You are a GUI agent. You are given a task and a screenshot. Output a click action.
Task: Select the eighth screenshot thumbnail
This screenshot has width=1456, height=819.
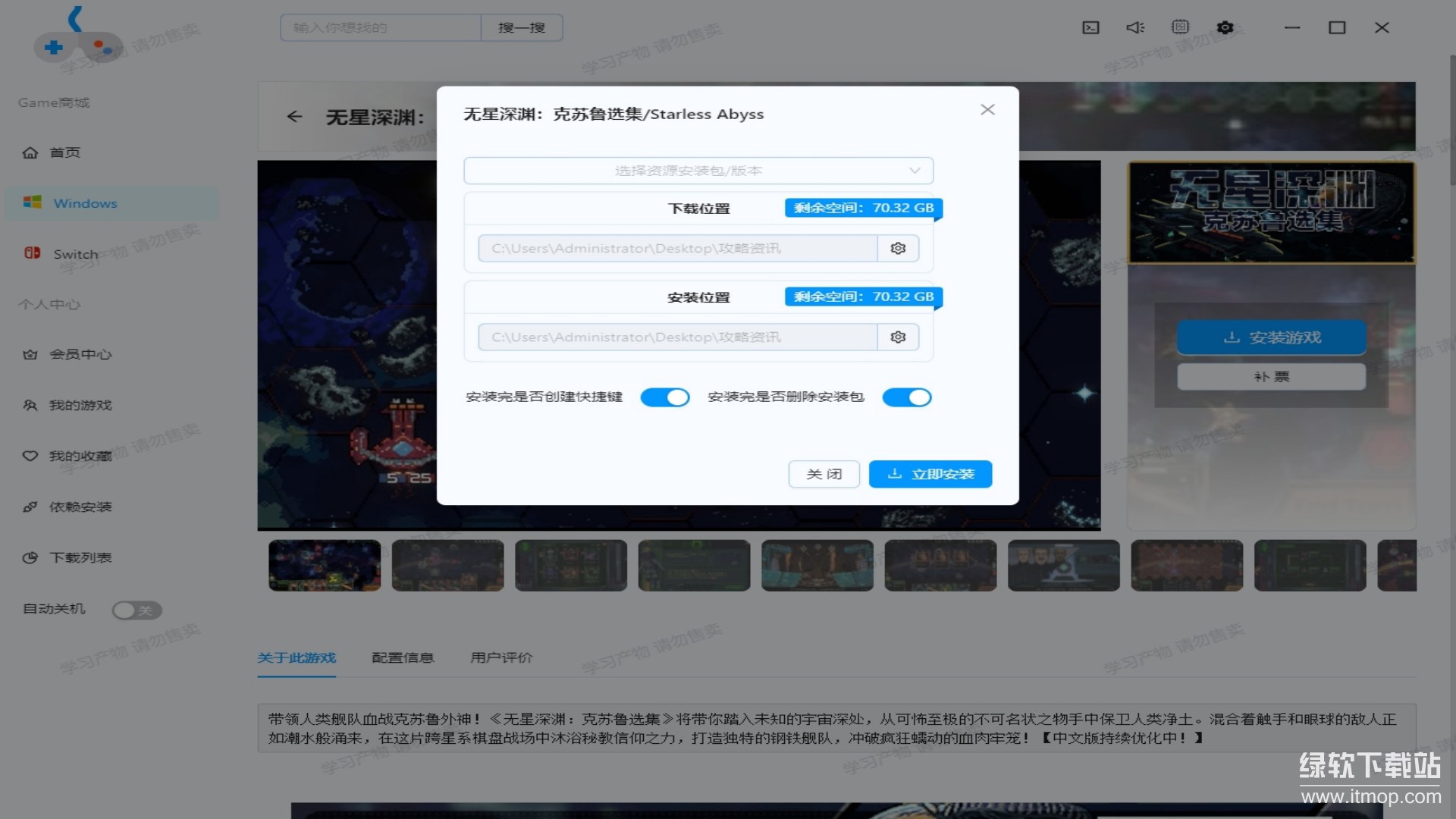coord(1188,566)
